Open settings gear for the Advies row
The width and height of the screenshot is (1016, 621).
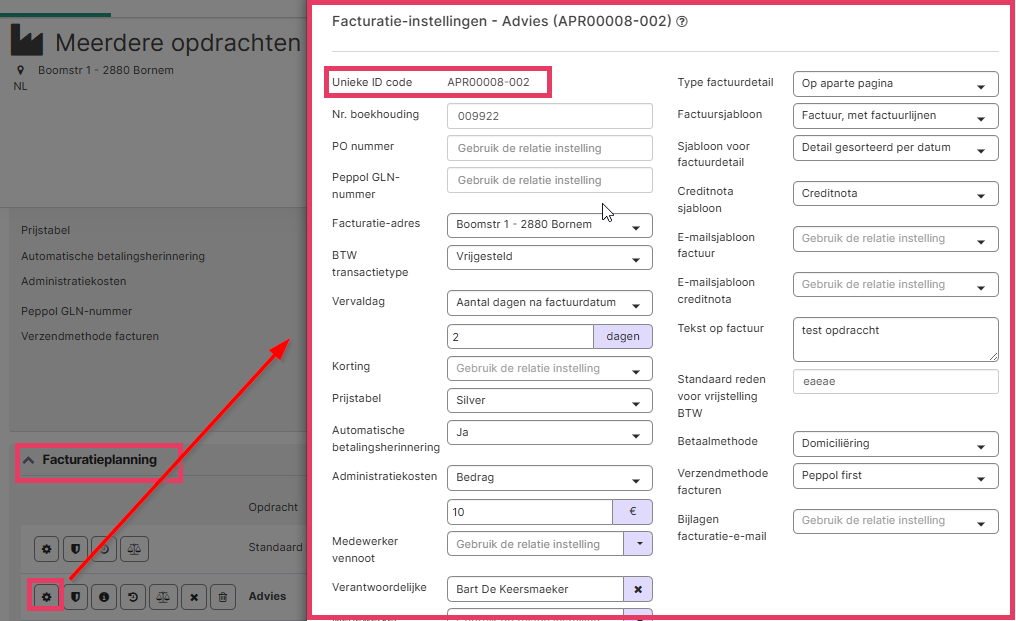tap(46, 596)
